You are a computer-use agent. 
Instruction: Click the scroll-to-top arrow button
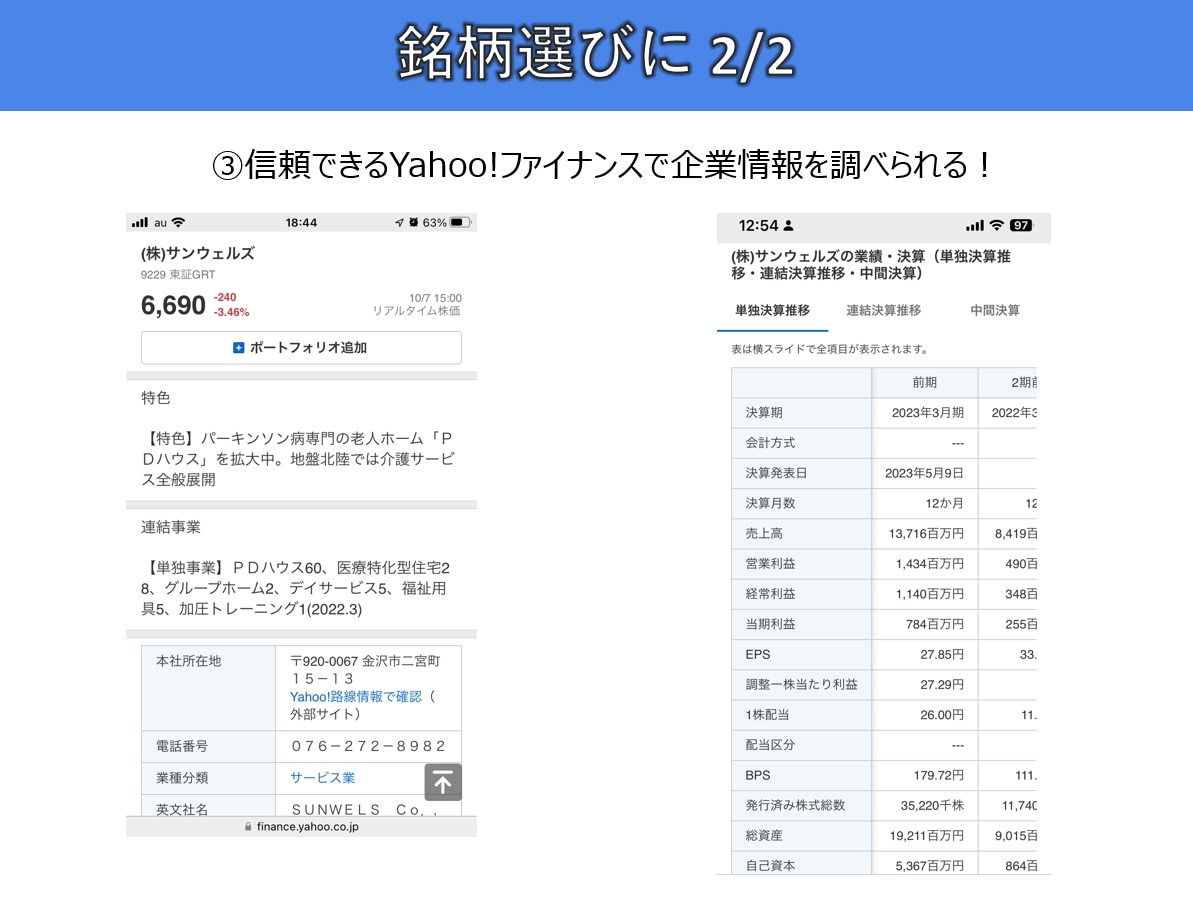coord(443,781)
